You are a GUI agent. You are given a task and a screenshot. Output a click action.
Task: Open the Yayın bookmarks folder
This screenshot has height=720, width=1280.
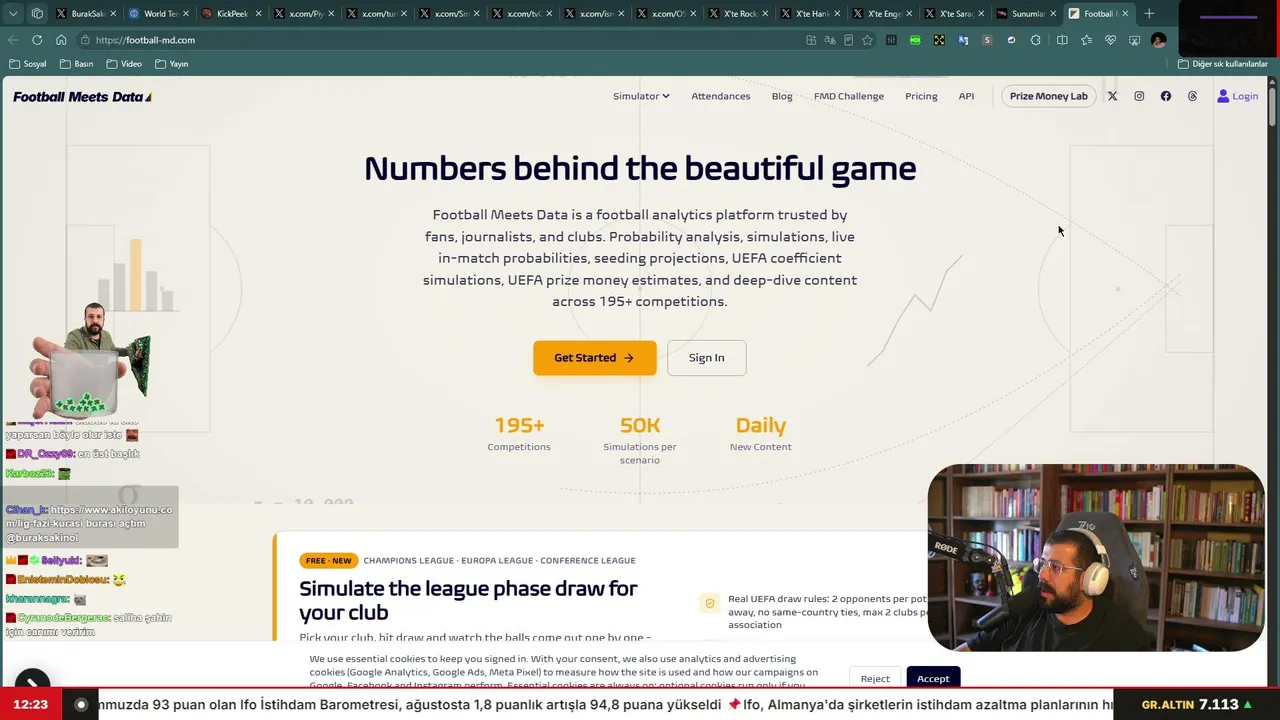pyautogui.click(x=172, y=64)
